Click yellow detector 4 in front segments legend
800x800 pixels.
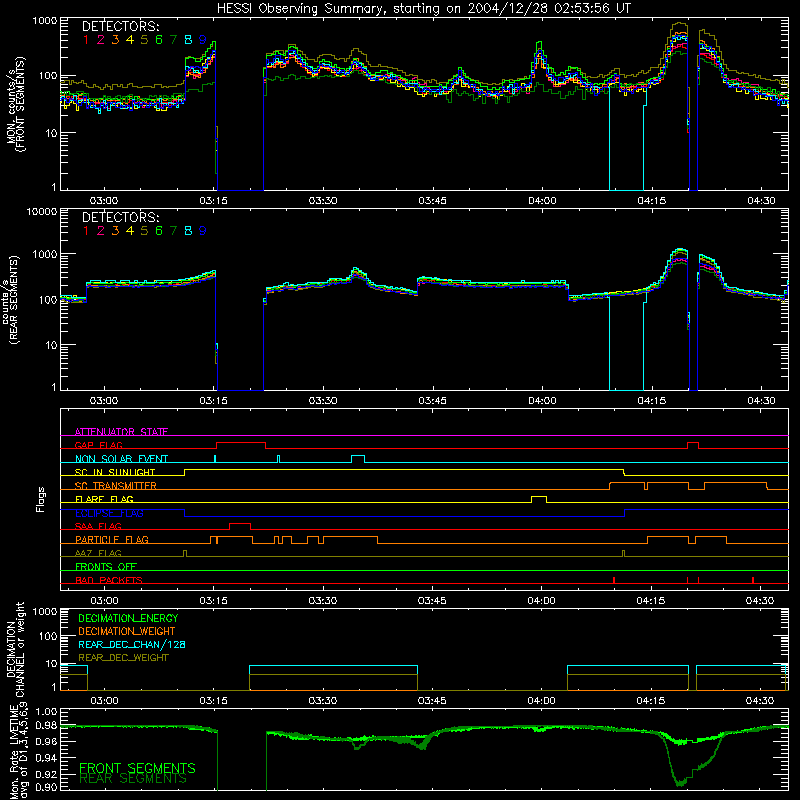(x=130, y=40)
